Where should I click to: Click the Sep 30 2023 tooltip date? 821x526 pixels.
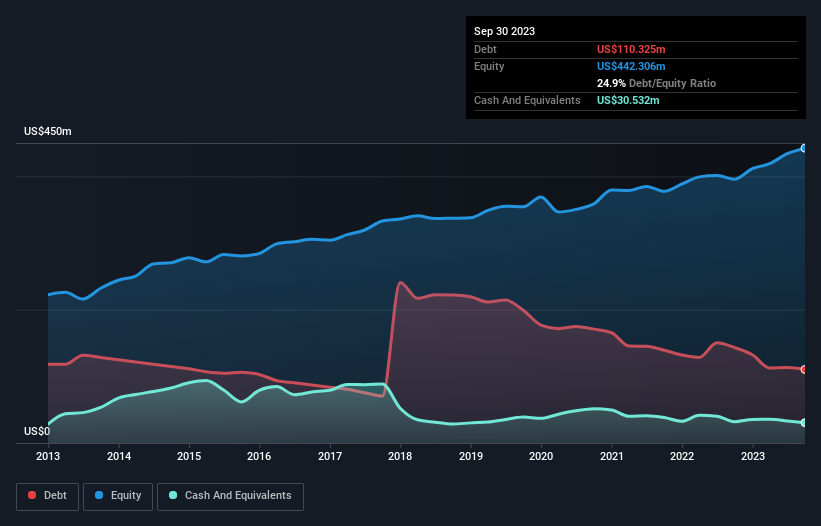point(504,31)
